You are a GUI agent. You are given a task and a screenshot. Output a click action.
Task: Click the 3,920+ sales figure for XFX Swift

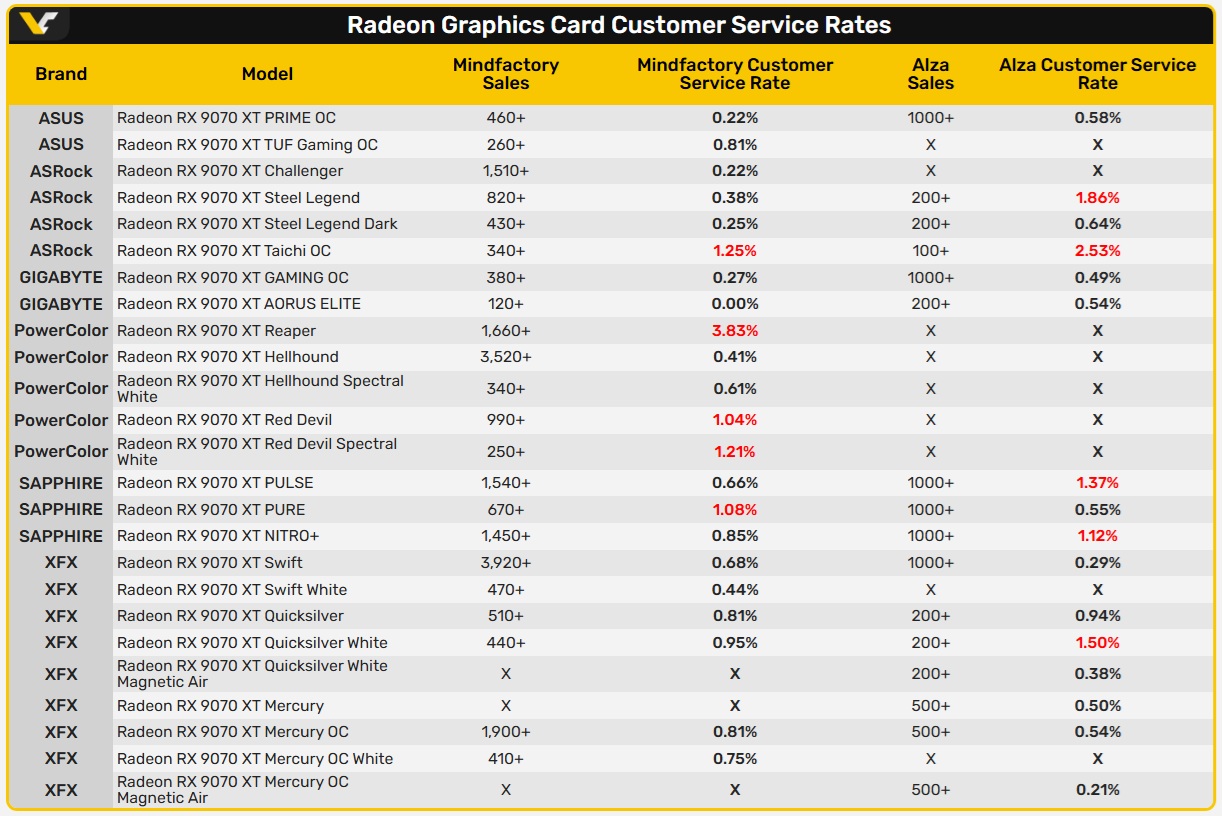tap(506, 563)
